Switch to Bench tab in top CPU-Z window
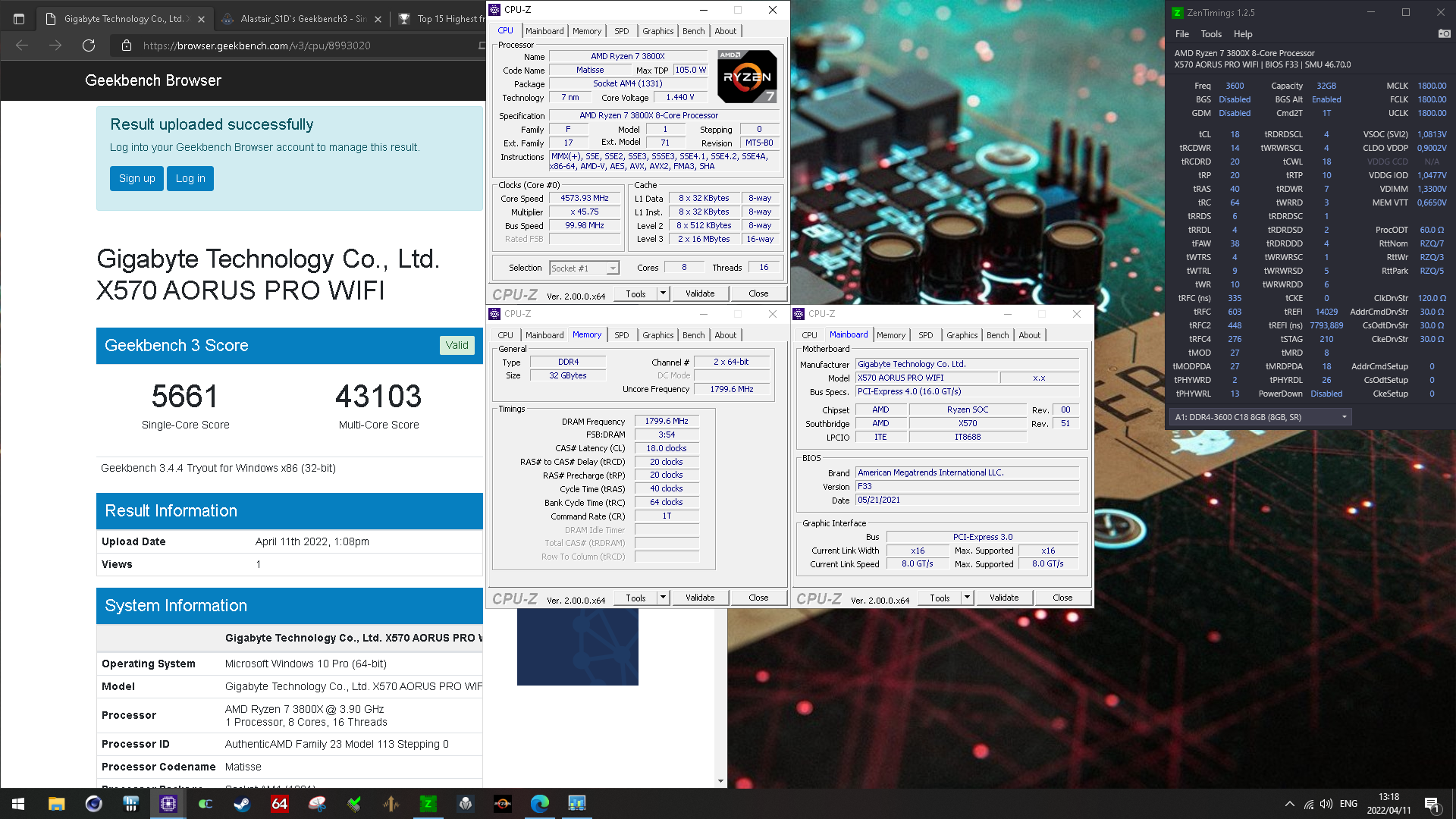Viewport: 1456px width, 819px height. tap(694, 31)
